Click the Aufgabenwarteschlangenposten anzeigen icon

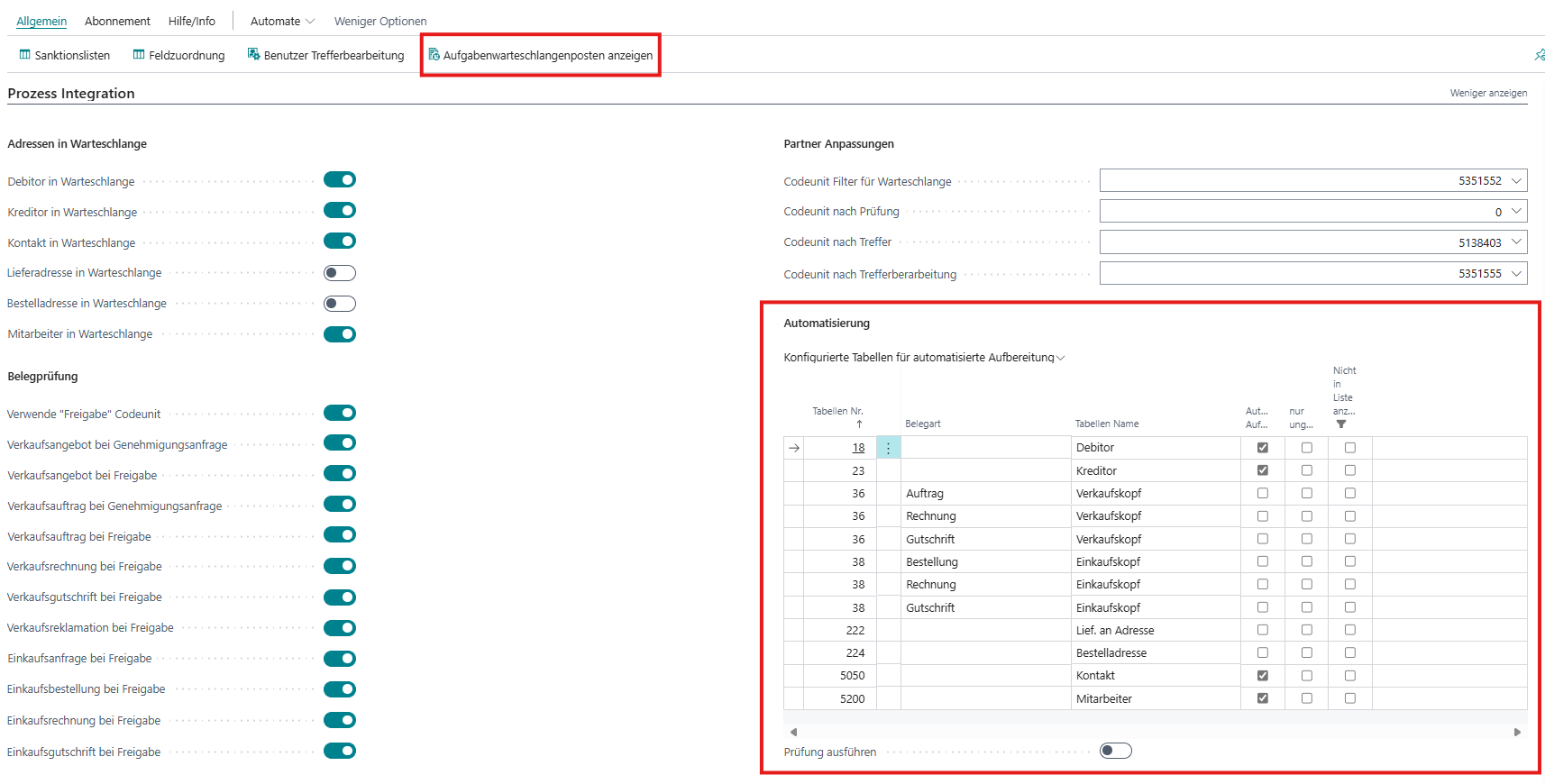pyautogui.click(x=434, y=55)
